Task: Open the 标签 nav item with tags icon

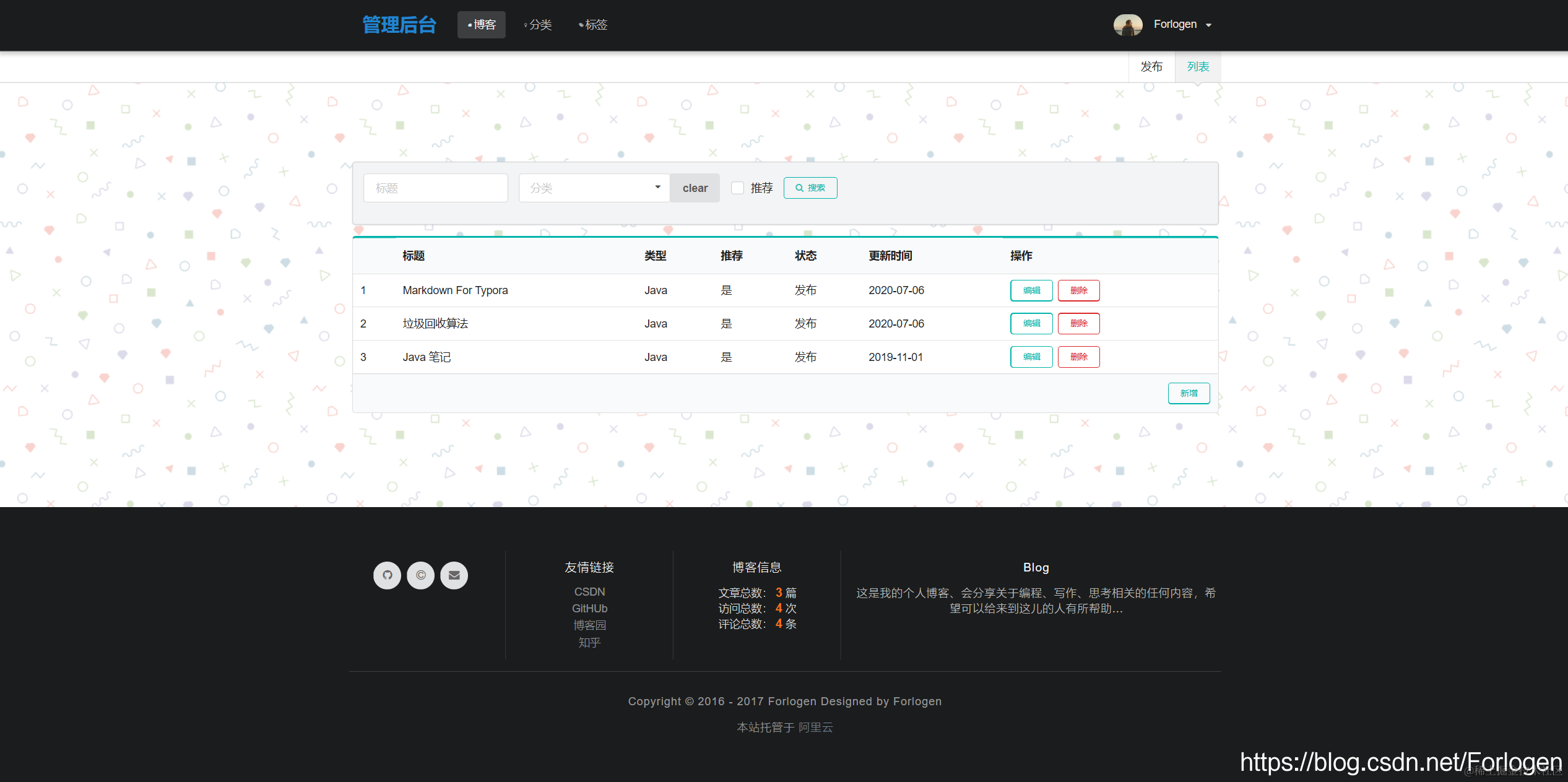Action: point(592,25)
